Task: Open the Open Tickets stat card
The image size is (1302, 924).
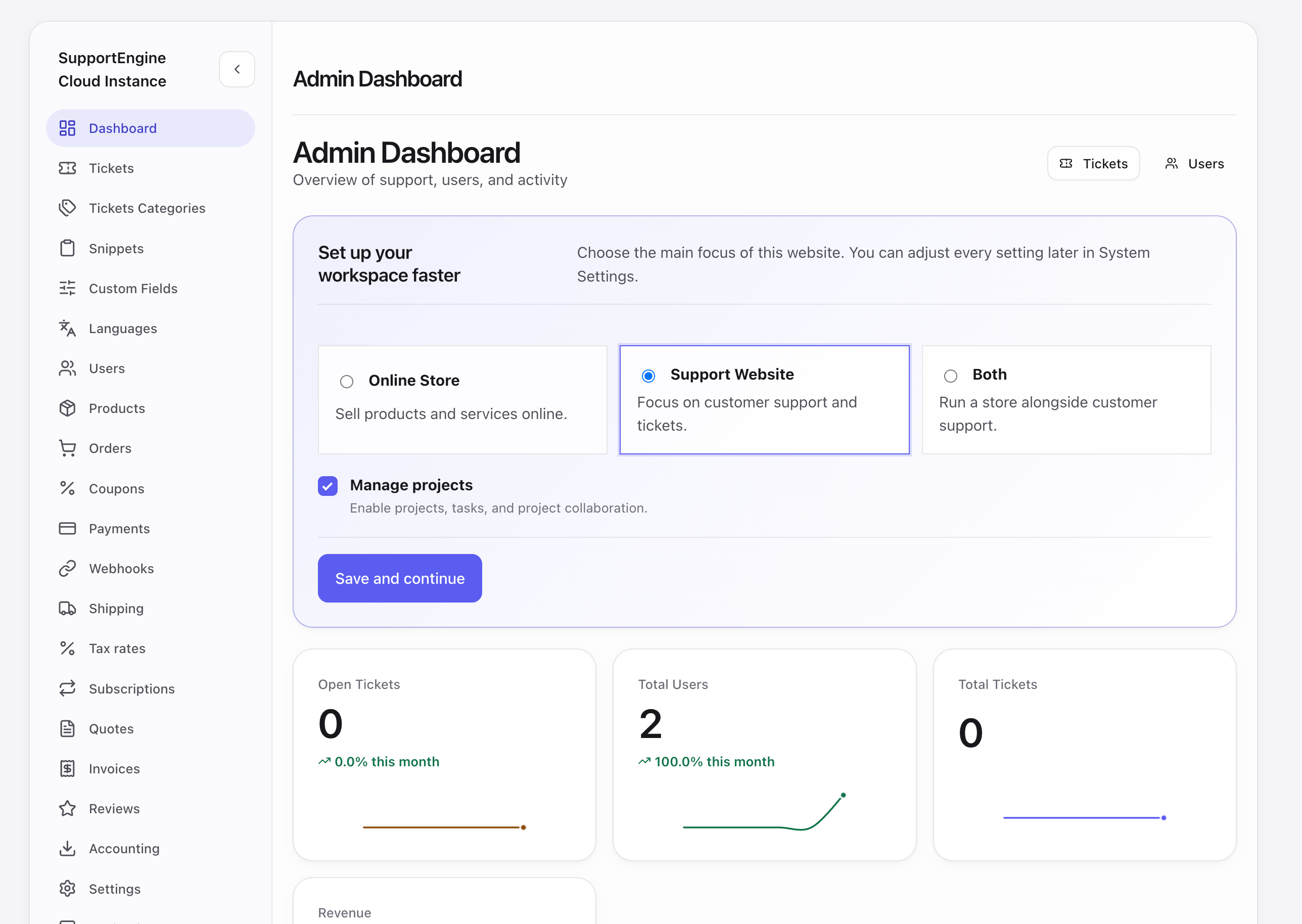Action: coord(444,755)
